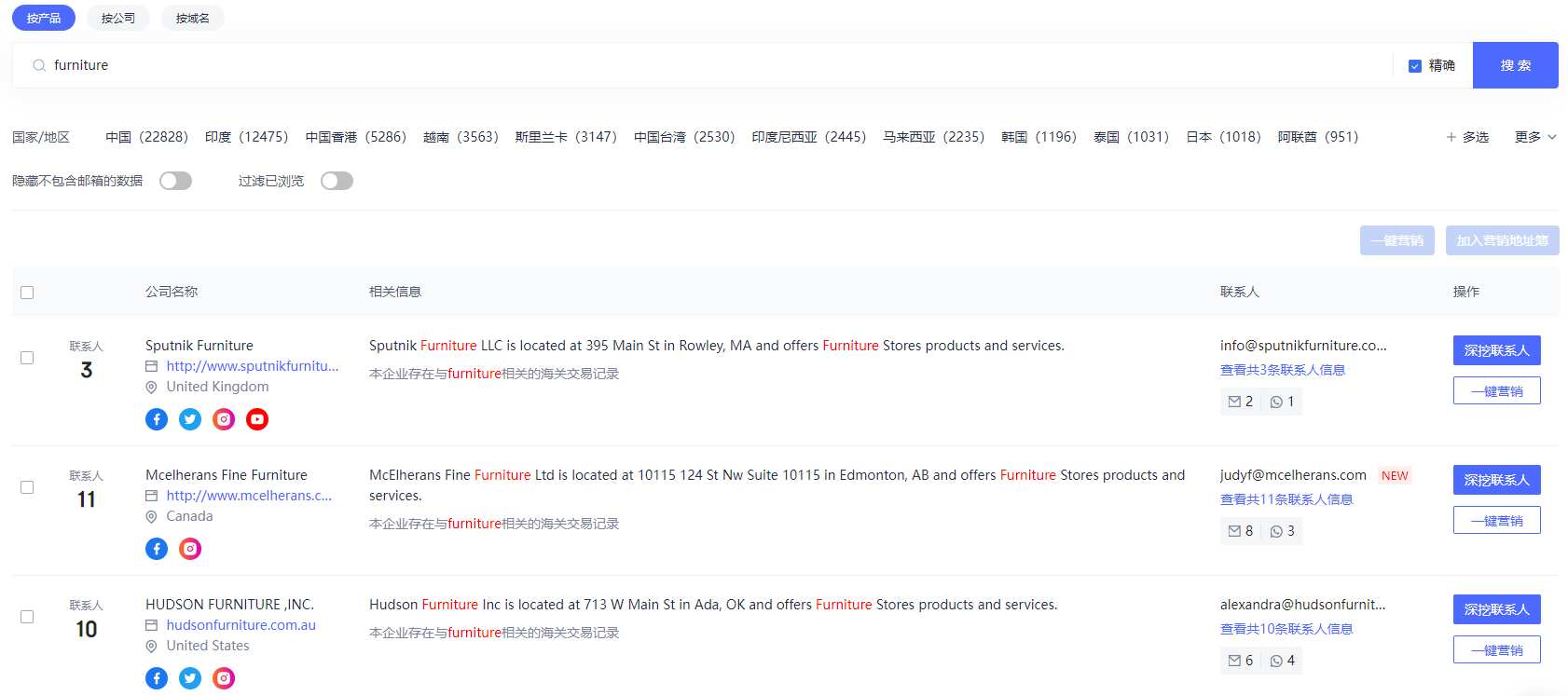Switch to the 按公司 search tab

[118, 18]
